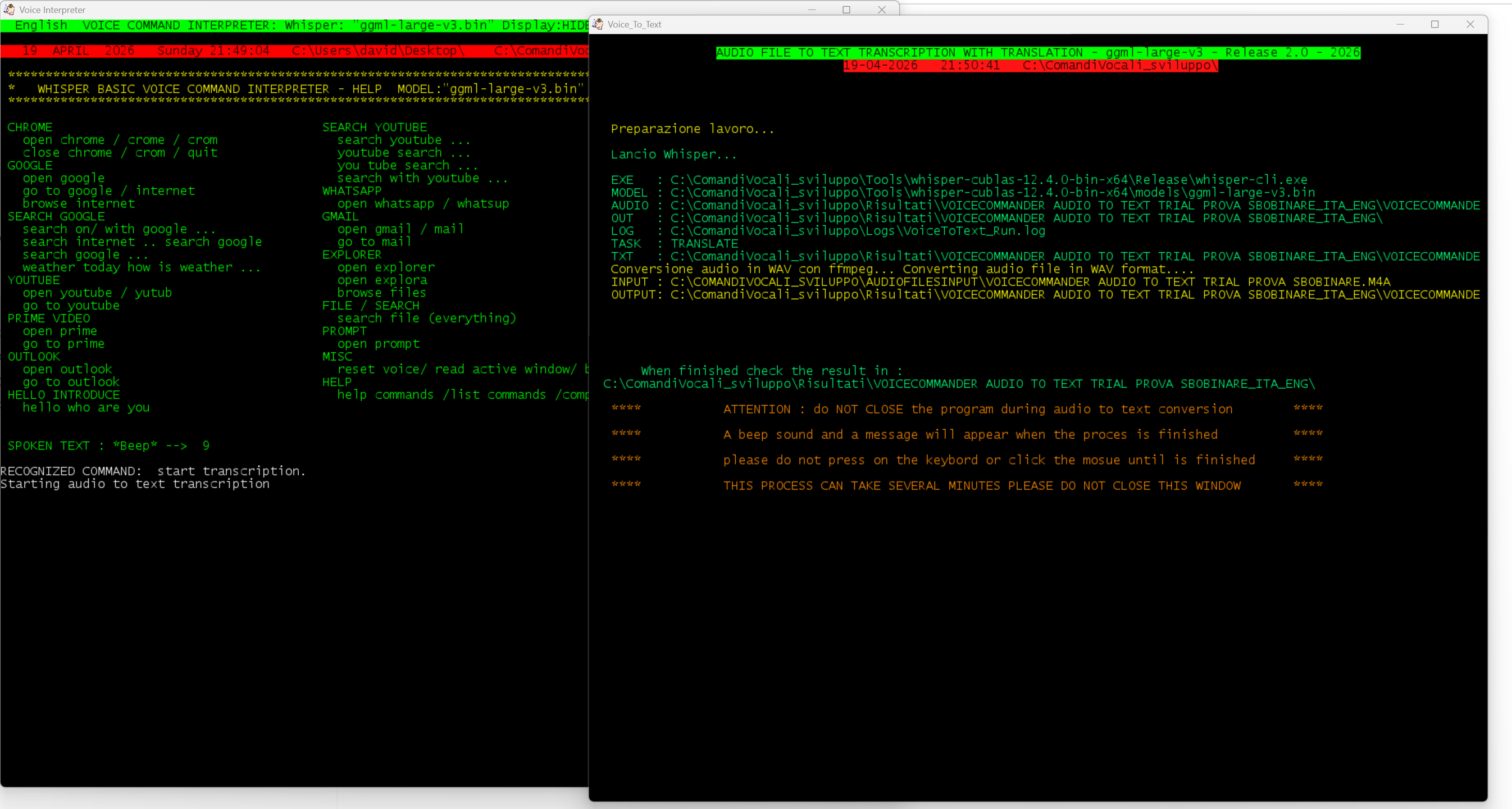
Task: Click the Voice_To_Text title bar text
Action: [x=634, y=24]
